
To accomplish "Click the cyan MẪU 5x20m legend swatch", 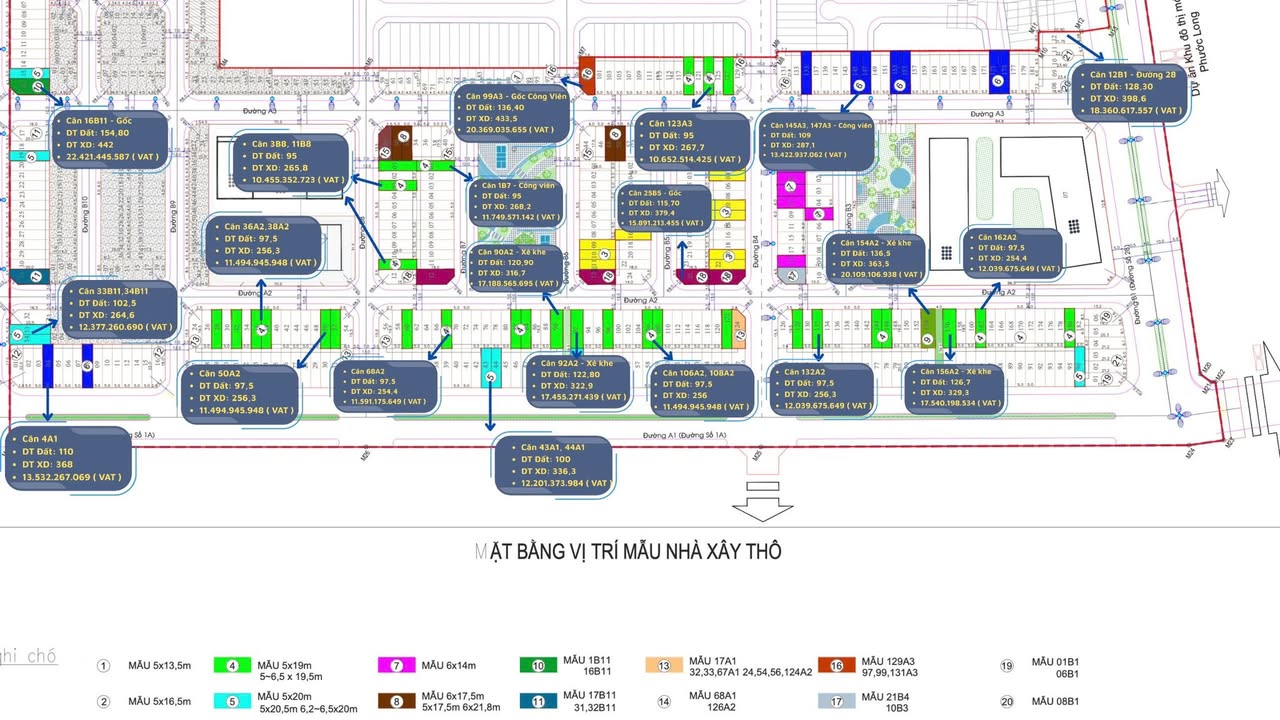I will point(231,702).
